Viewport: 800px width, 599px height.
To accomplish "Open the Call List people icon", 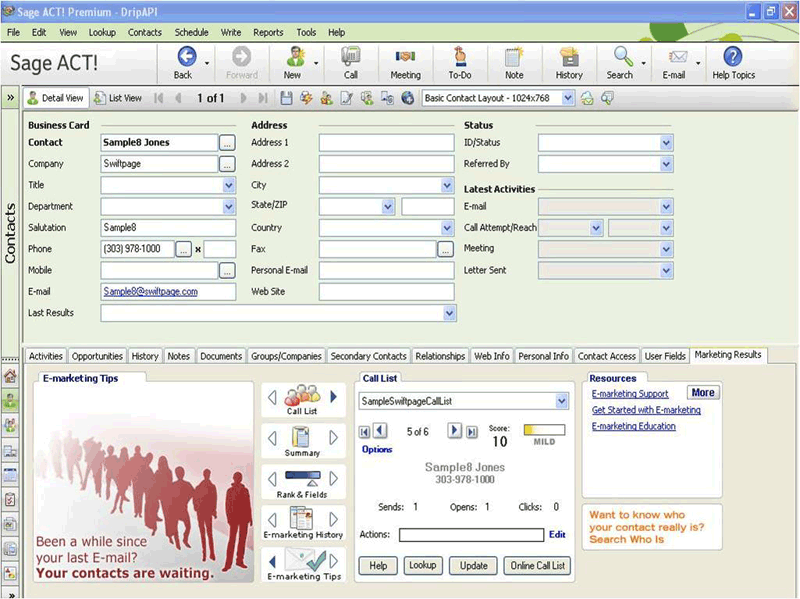I will (302, 395).
